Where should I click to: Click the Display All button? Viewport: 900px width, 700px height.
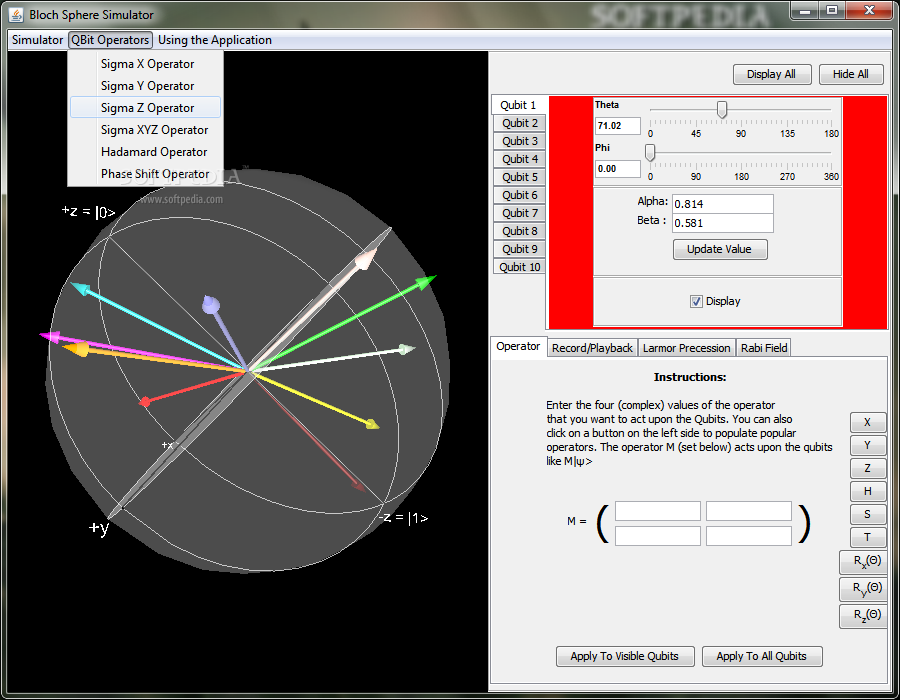[771, 74]
